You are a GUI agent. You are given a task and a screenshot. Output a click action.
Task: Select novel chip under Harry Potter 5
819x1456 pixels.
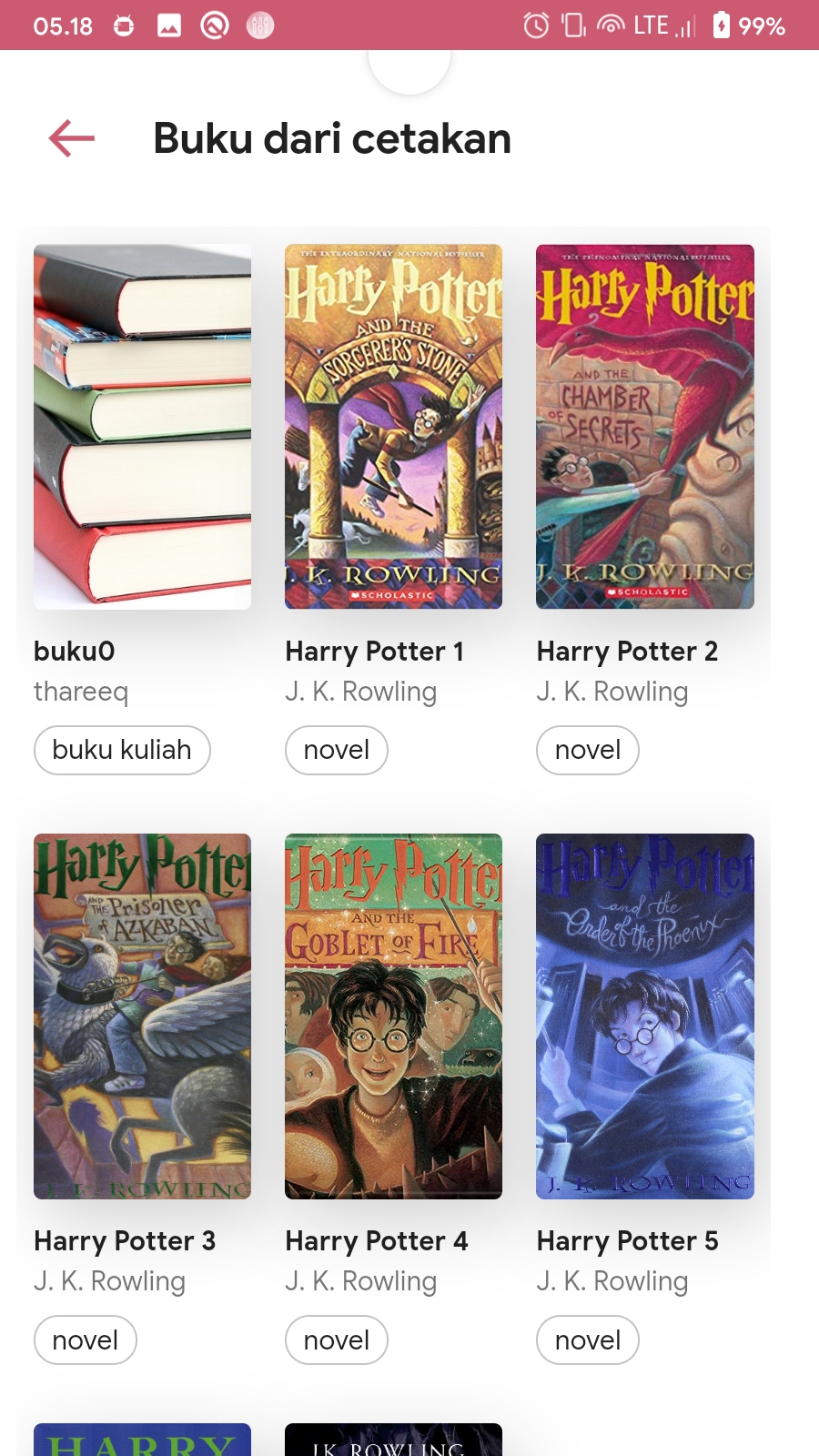pos(588,1340)
